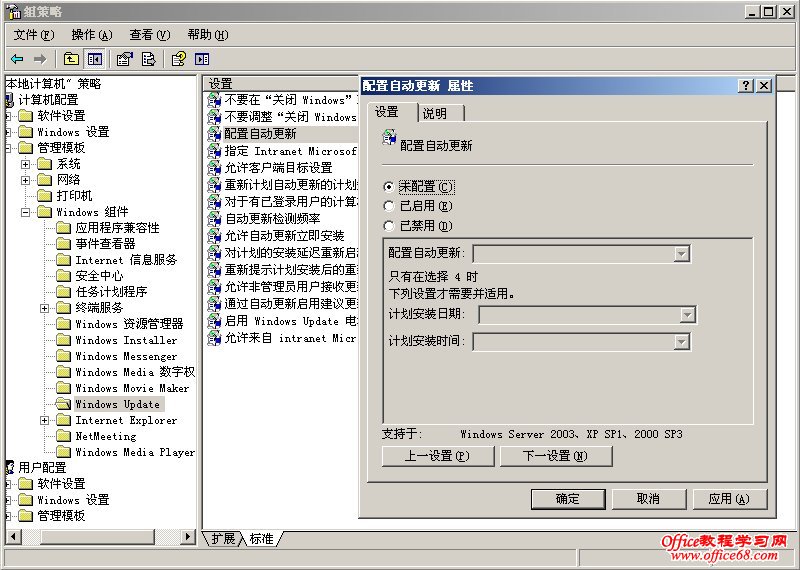
Task: Click the Windows Update folder icon
Action: pyautogui.click(x=63, y=404)
